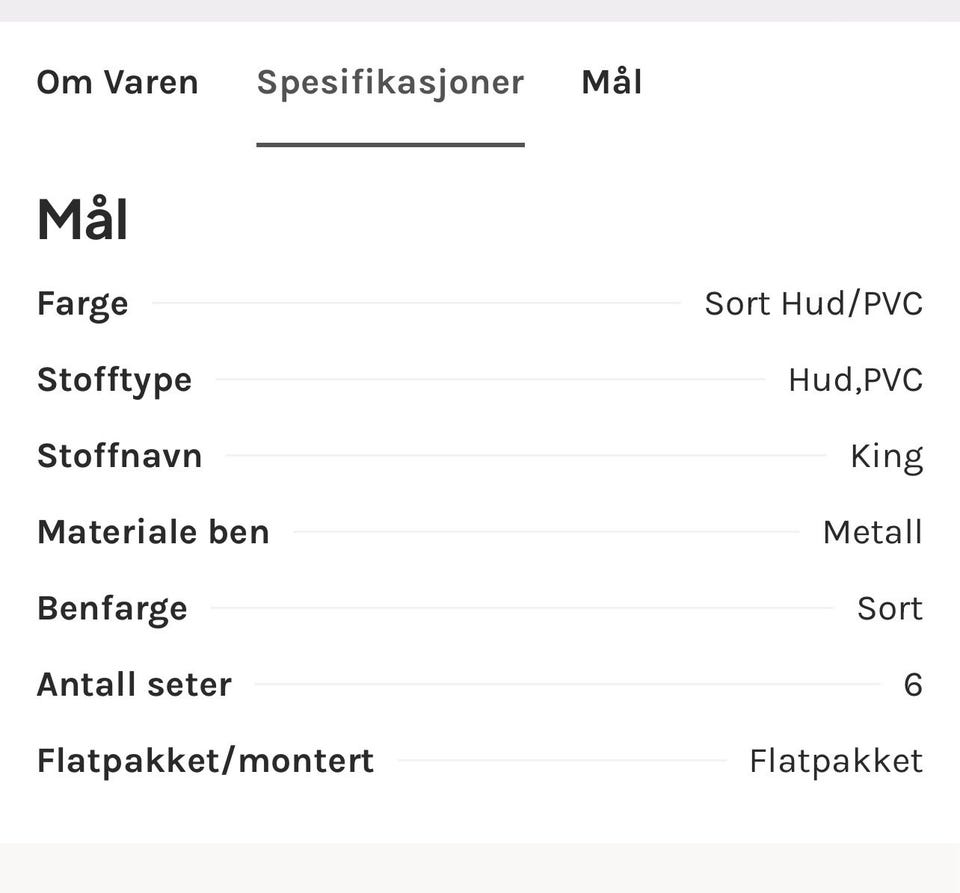Click the Stofftype label
Viewport: 960px width, 893px height.
[114, 380]
